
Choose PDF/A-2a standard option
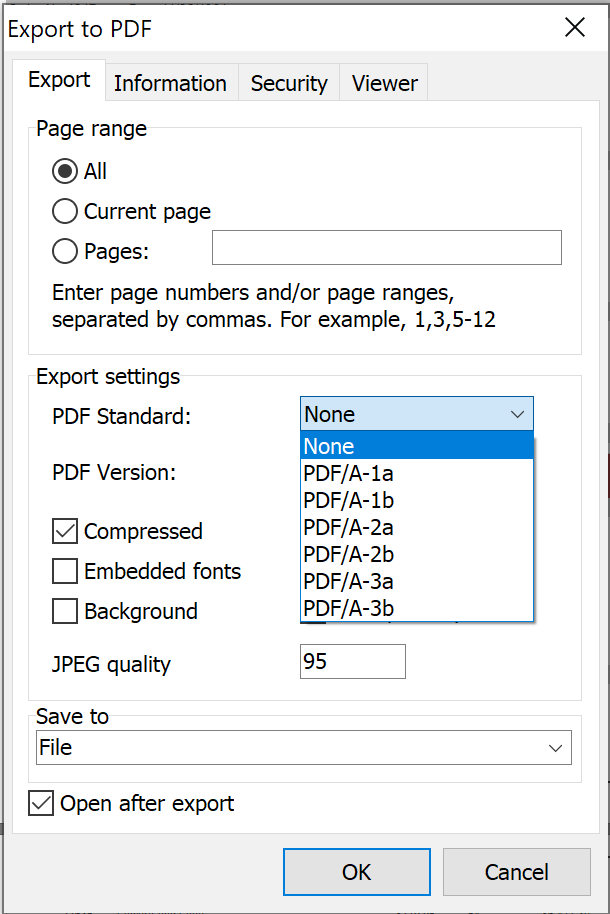click(416, 527)
